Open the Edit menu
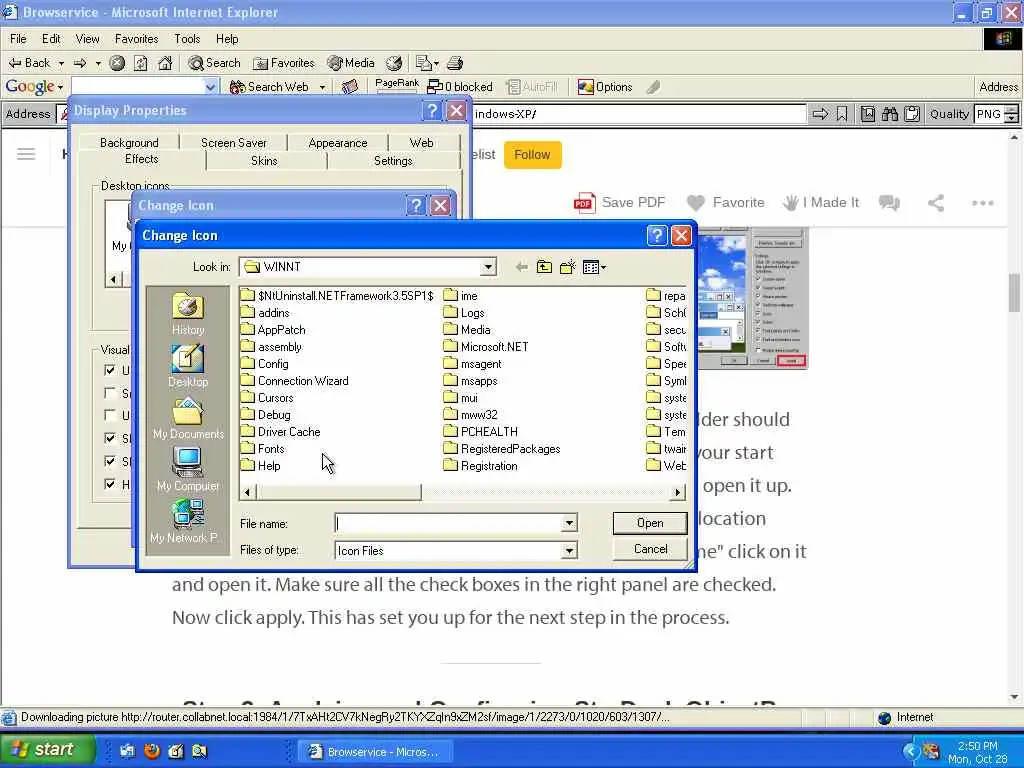The width and height of the screenshot is (1024, 768). 51,39
